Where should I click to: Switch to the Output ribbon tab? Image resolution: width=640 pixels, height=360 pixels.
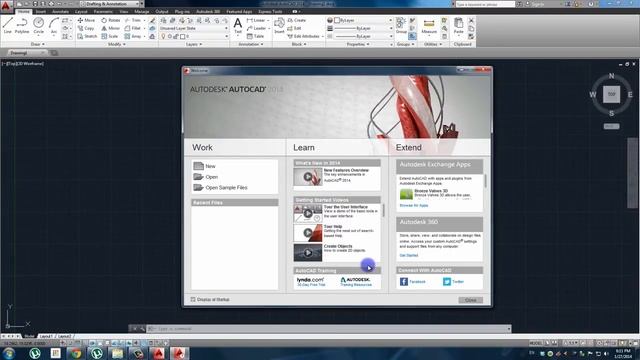click(162, 11)
